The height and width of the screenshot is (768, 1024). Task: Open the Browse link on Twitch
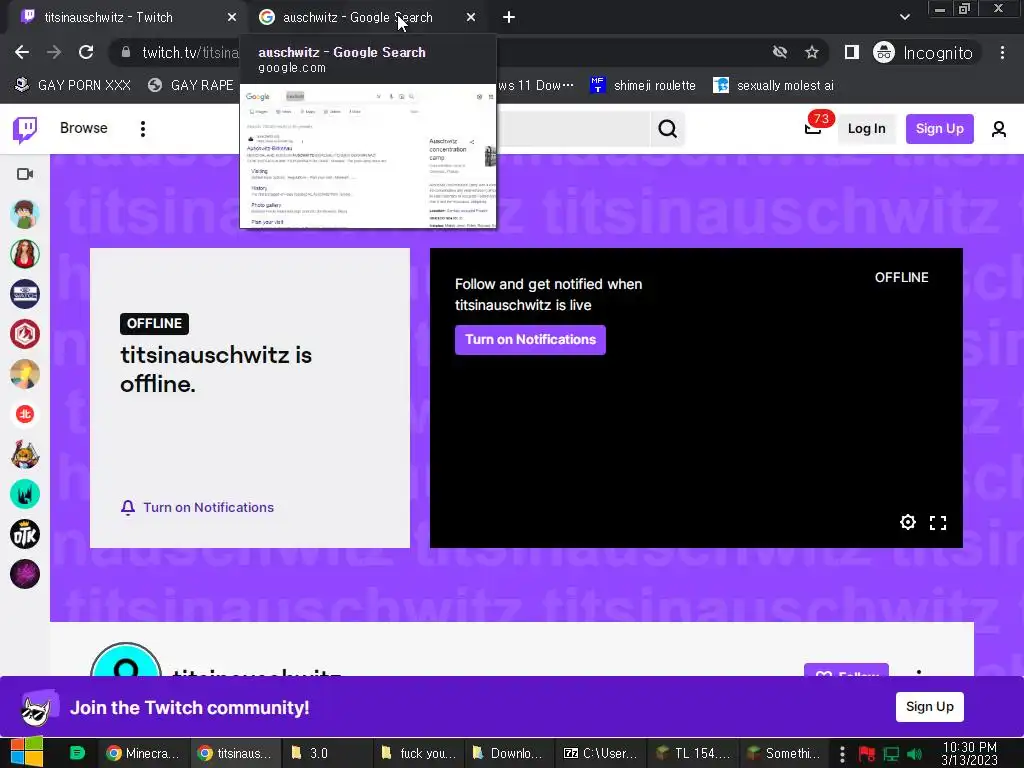click(x=84, y=128)
